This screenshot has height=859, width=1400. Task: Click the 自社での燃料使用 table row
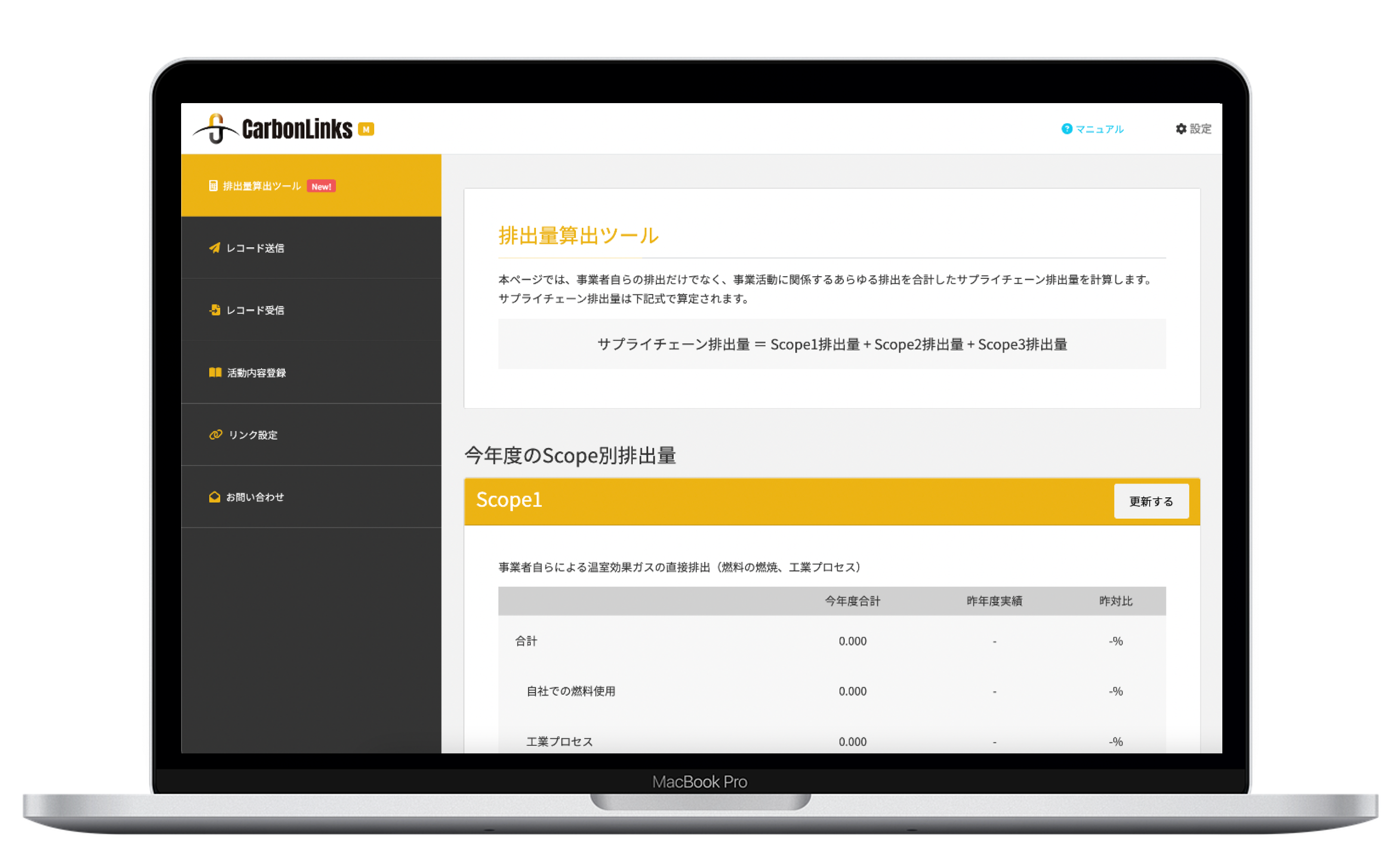[570, 691]
